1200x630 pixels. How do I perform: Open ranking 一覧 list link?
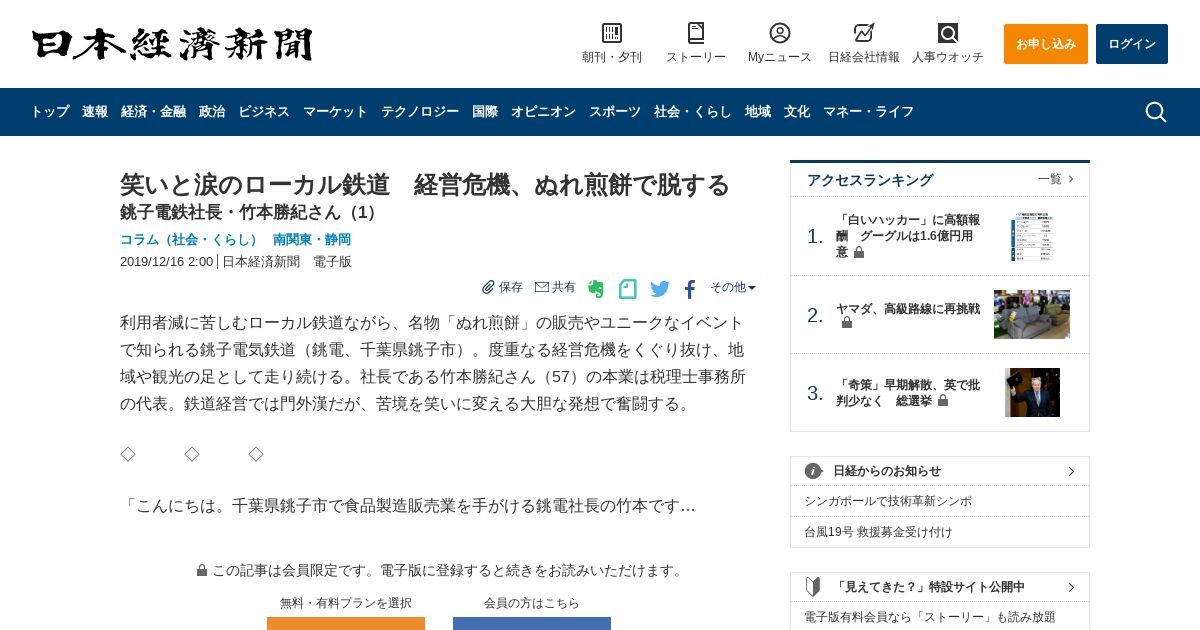[1056, 179]
